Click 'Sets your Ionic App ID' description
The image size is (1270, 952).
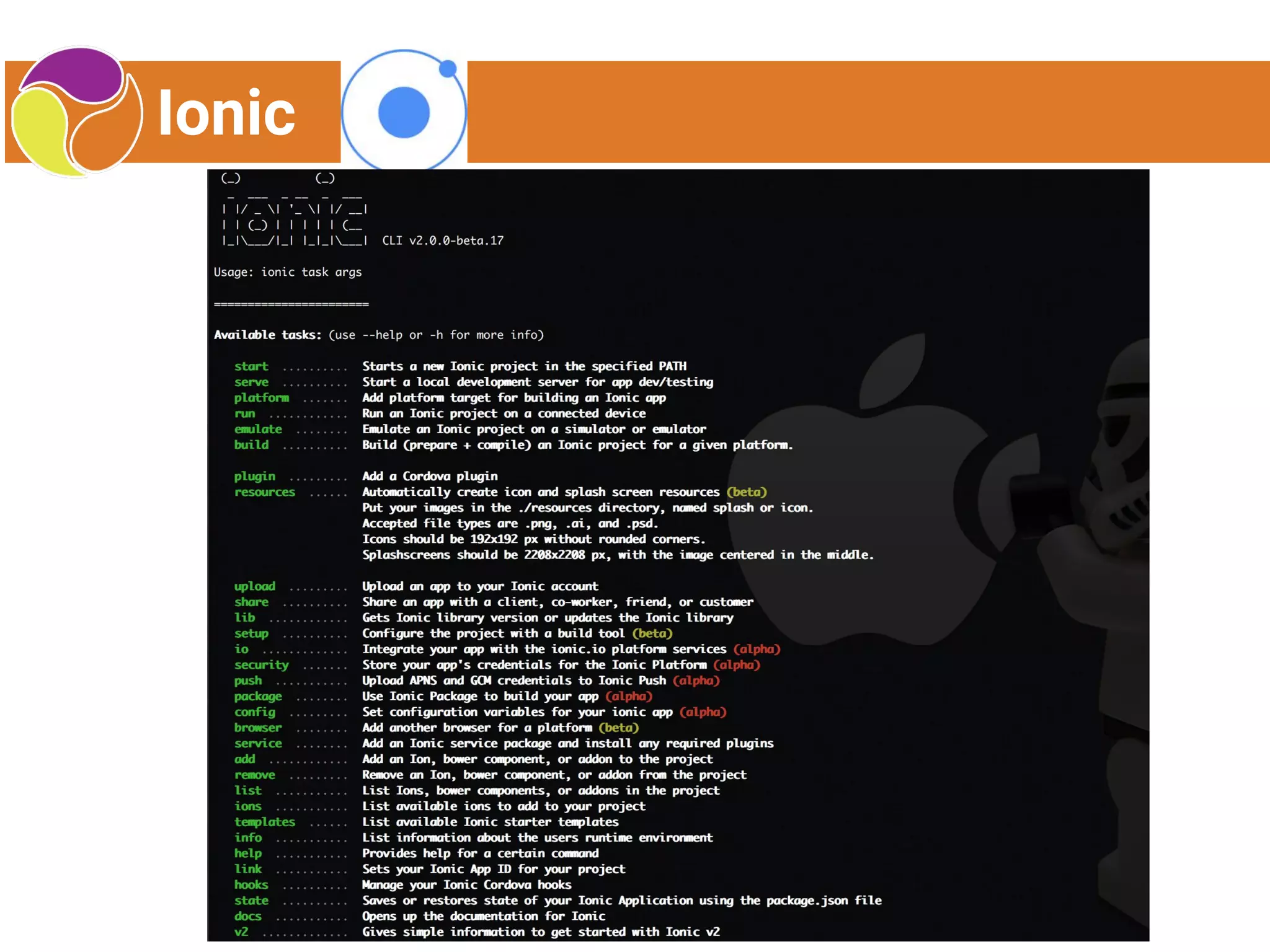coord(494,869)
